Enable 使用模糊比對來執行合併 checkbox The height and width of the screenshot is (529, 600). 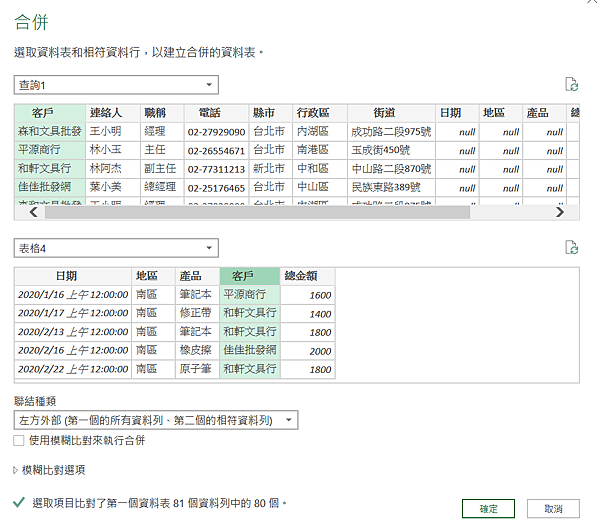[x=19, y=440]
